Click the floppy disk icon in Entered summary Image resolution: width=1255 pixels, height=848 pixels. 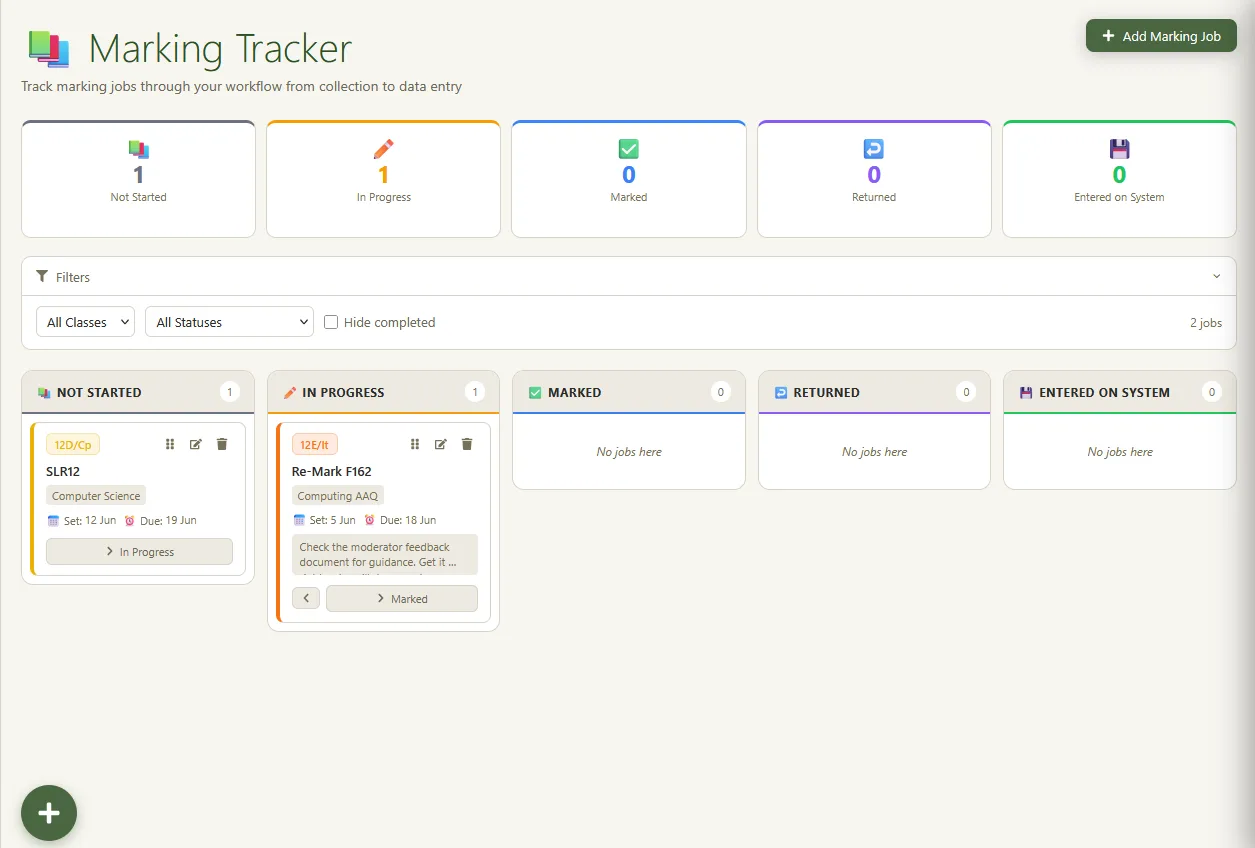(1119, 149)
